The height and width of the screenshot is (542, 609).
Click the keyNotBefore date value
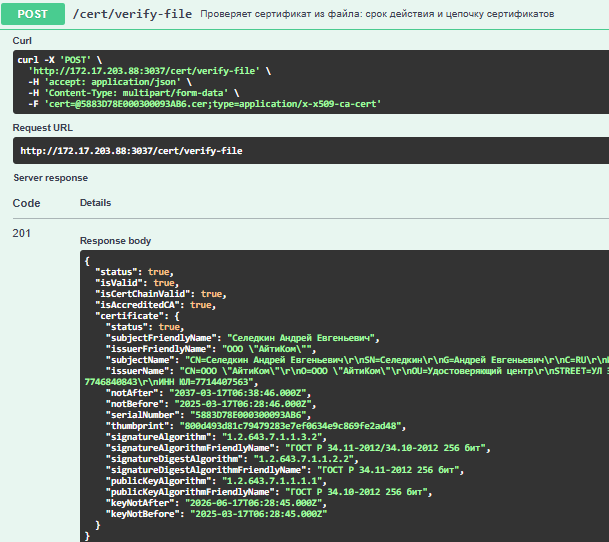coord(259,514)
